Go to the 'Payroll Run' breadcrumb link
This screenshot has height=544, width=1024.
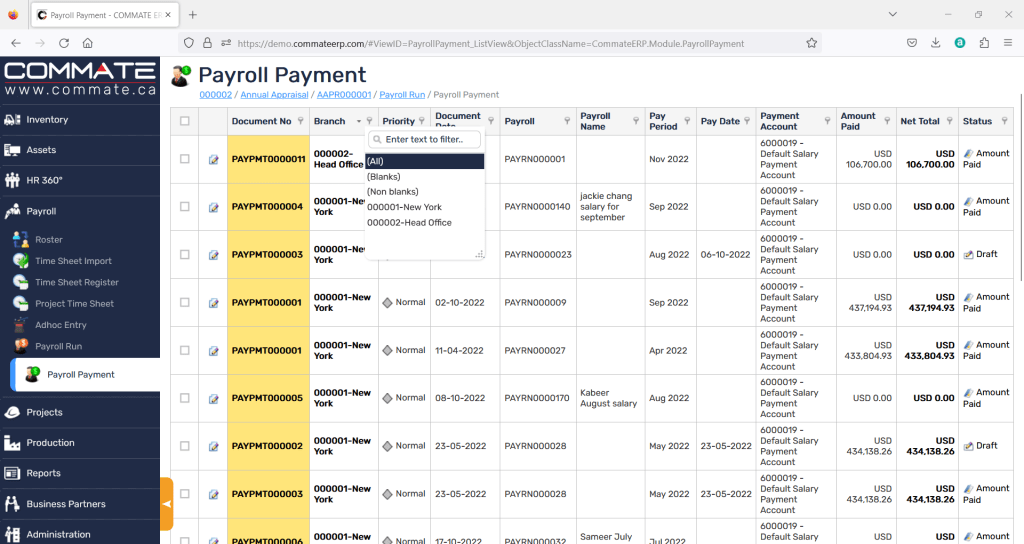(x=402, y=95)
